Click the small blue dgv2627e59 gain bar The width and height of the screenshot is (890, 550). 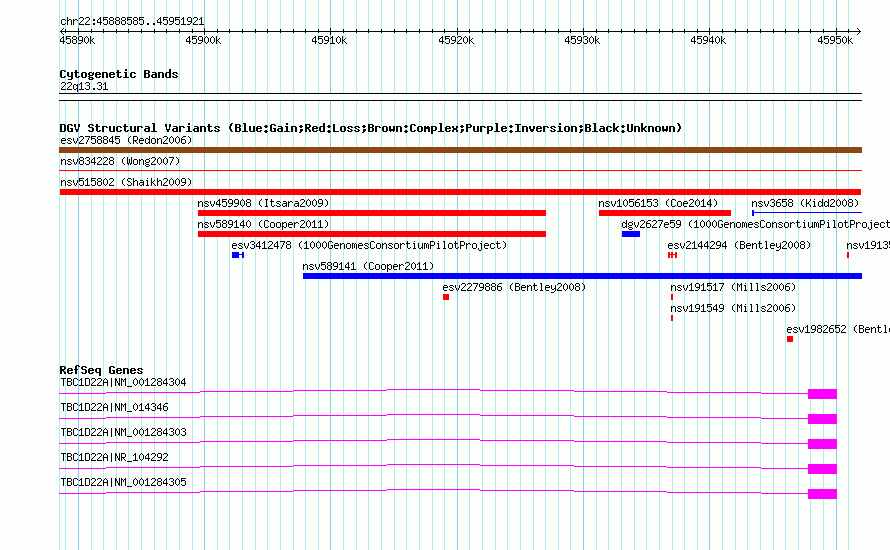coord(631,234)
